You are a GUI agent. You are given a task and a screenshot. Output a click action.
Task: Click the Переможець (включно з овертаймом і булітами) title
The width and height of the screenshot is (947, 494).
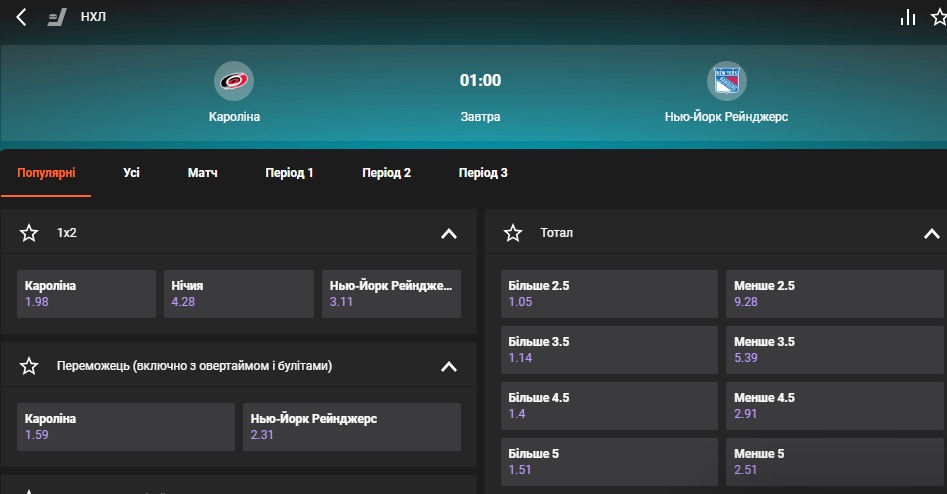tap(194, 366)
